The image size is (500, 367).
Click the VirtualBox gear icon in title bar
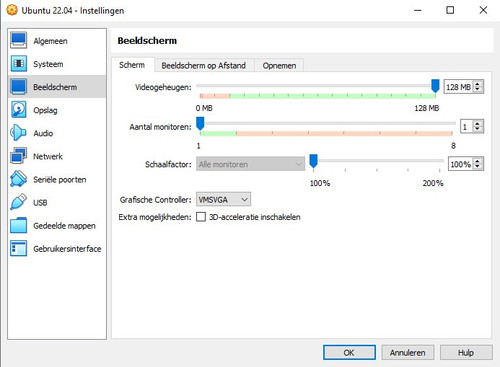12,10
